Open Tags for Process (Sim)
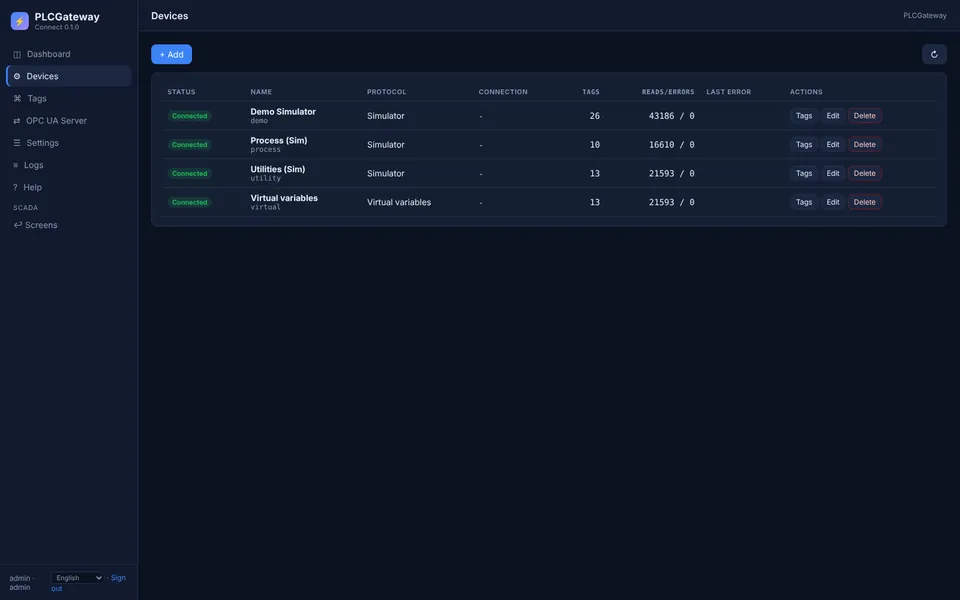The image size is (960, 600). point(804,144)
